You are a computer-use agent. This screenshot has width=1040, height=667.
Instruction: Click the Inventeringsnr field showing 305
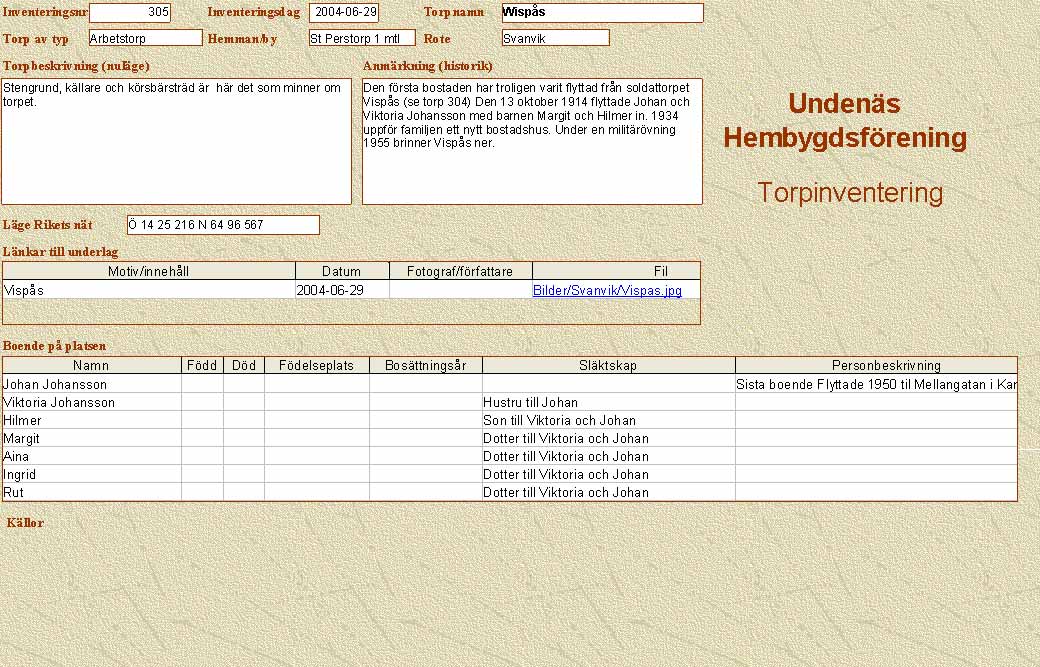pyautogui.click(x=130, y=13)
